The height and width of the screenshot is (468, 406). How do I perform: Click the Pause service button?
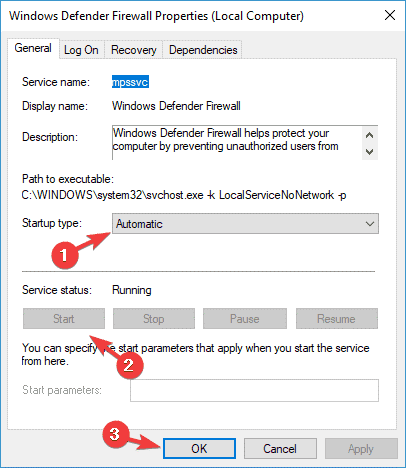click(x=245, y=319)
